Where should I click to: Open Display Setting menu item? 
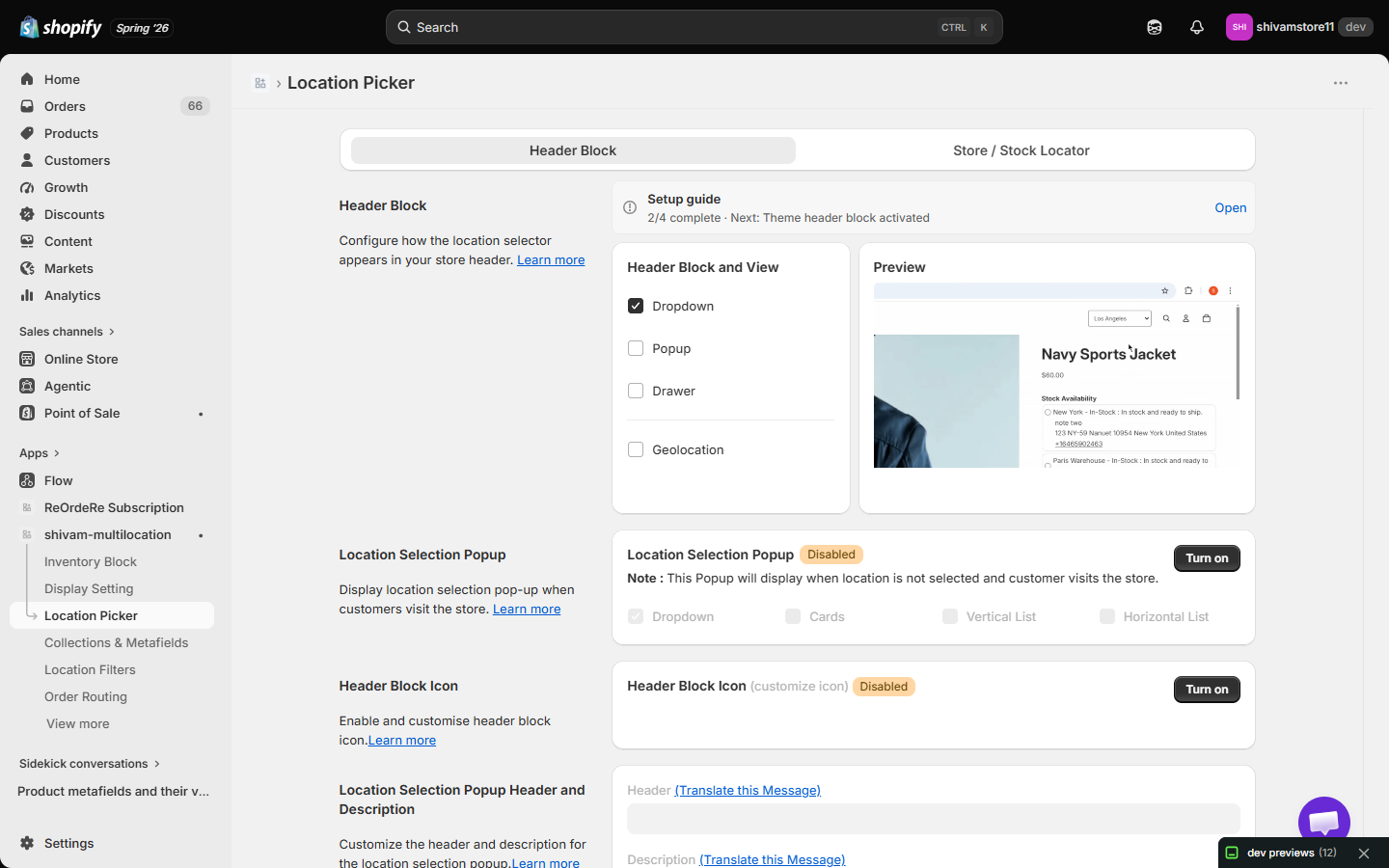(89, 588)
